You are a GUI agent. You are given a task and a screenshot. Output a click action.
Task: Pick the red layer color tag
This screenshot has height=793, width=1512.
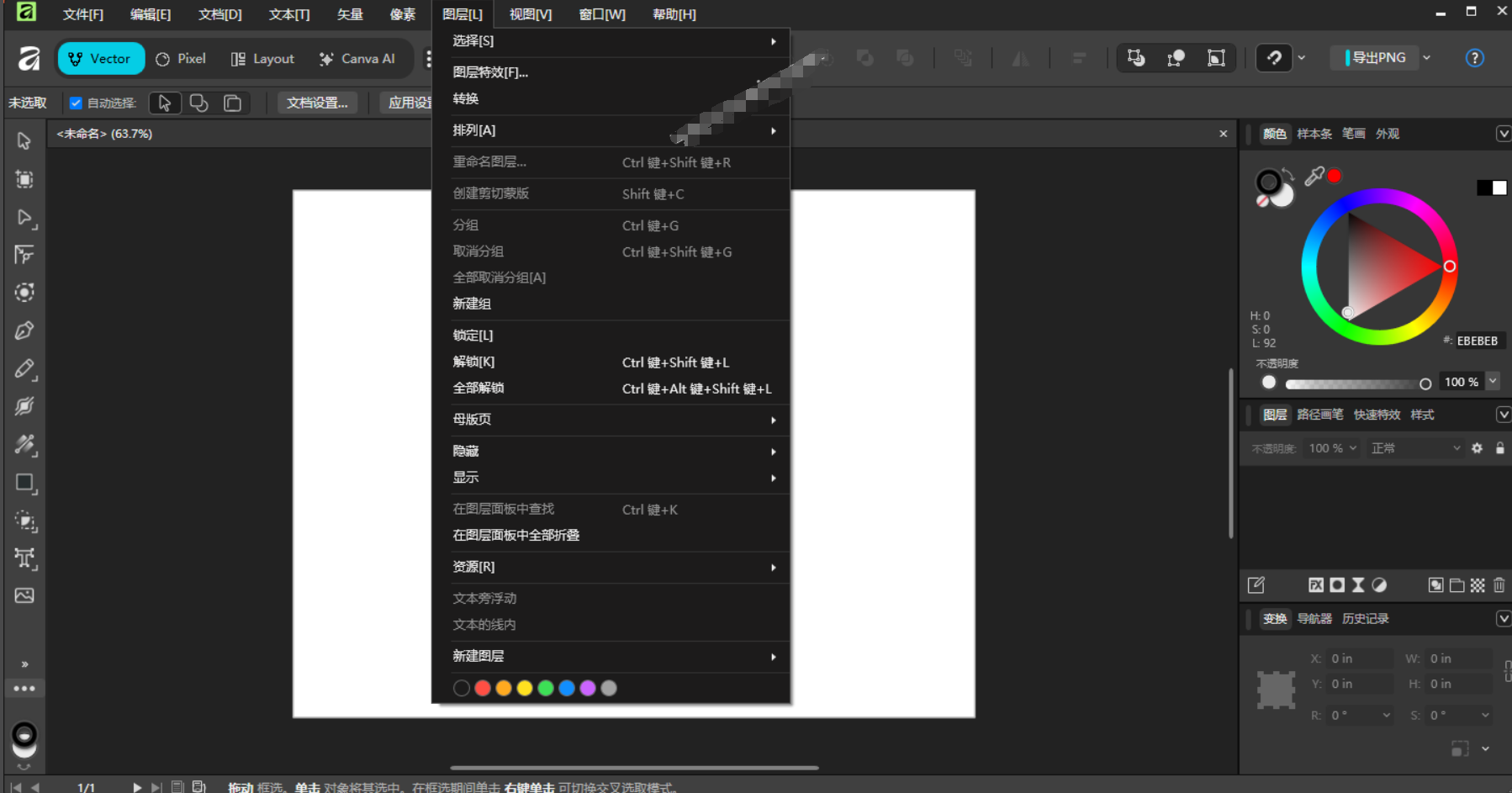tap(483, 689)
